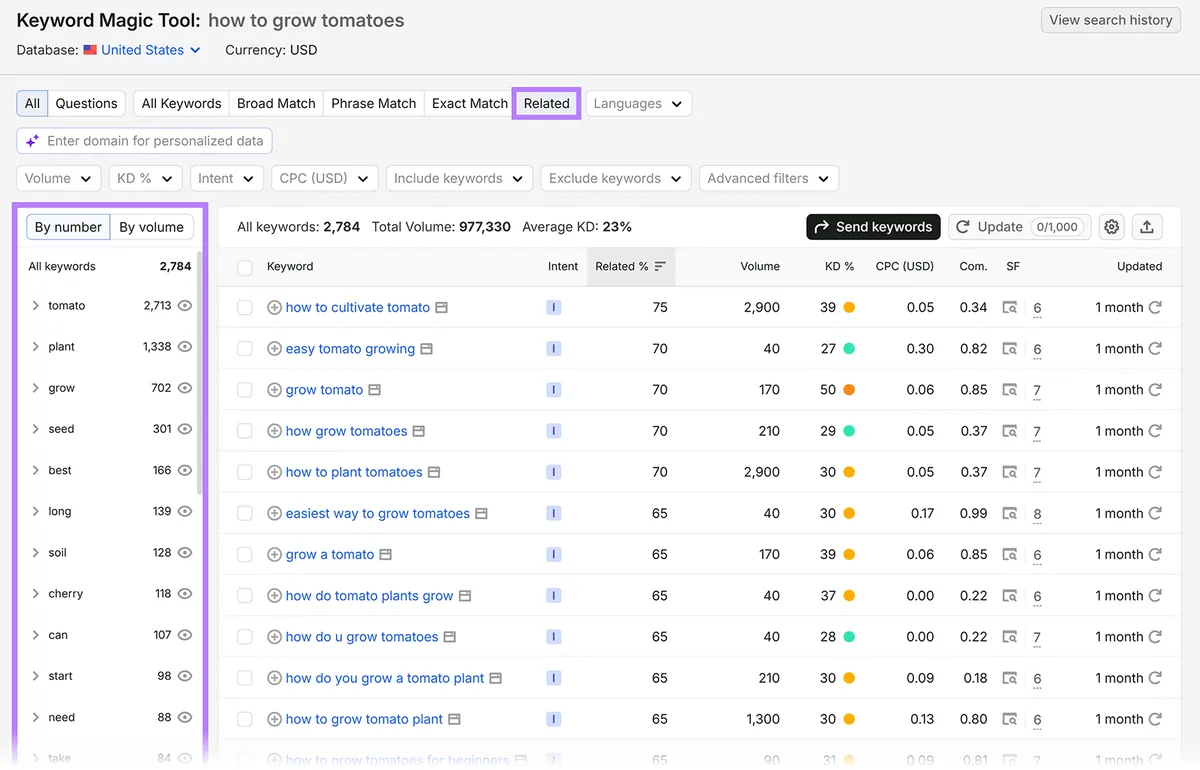Select the Exact Match tab

coord(470,103)
